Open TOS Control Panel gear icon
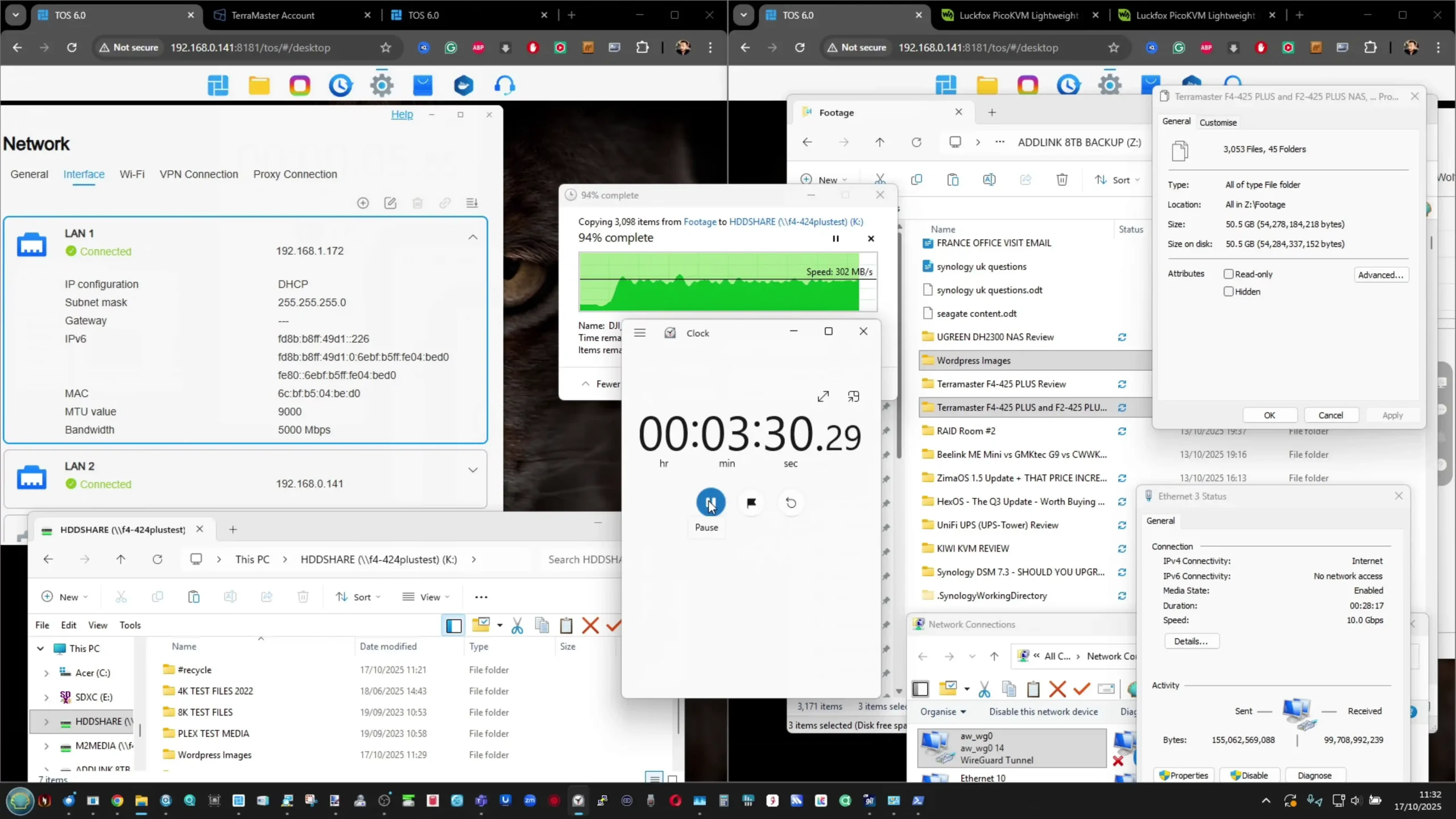 coord(382,86)
